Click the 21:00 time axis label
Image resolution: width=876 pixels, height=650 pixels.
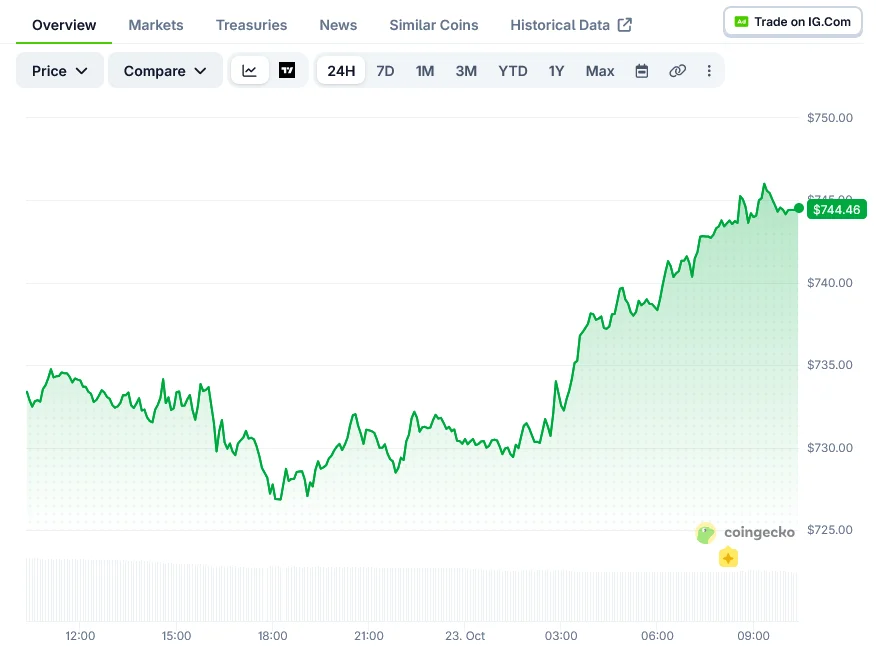[x=369, y=635]
